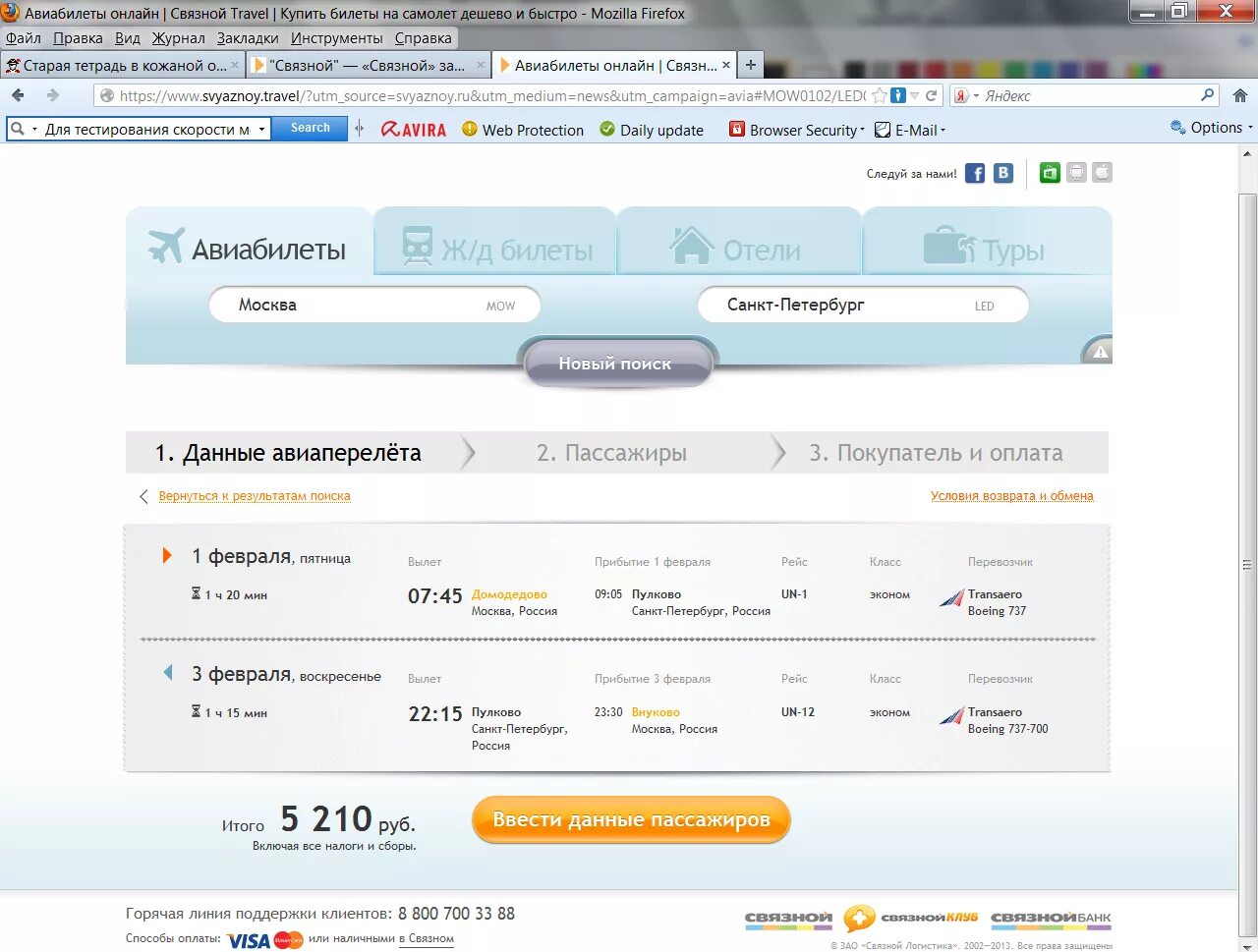Open the Инструменты menu
The height and width of the screenshot is (952, 1258).
[337, 38]
